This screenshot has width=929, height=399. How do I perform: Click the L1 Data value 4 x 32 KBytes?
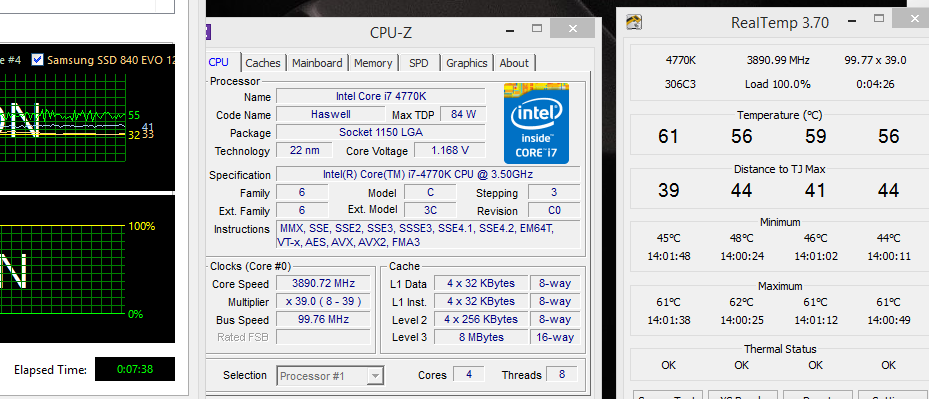480,283
